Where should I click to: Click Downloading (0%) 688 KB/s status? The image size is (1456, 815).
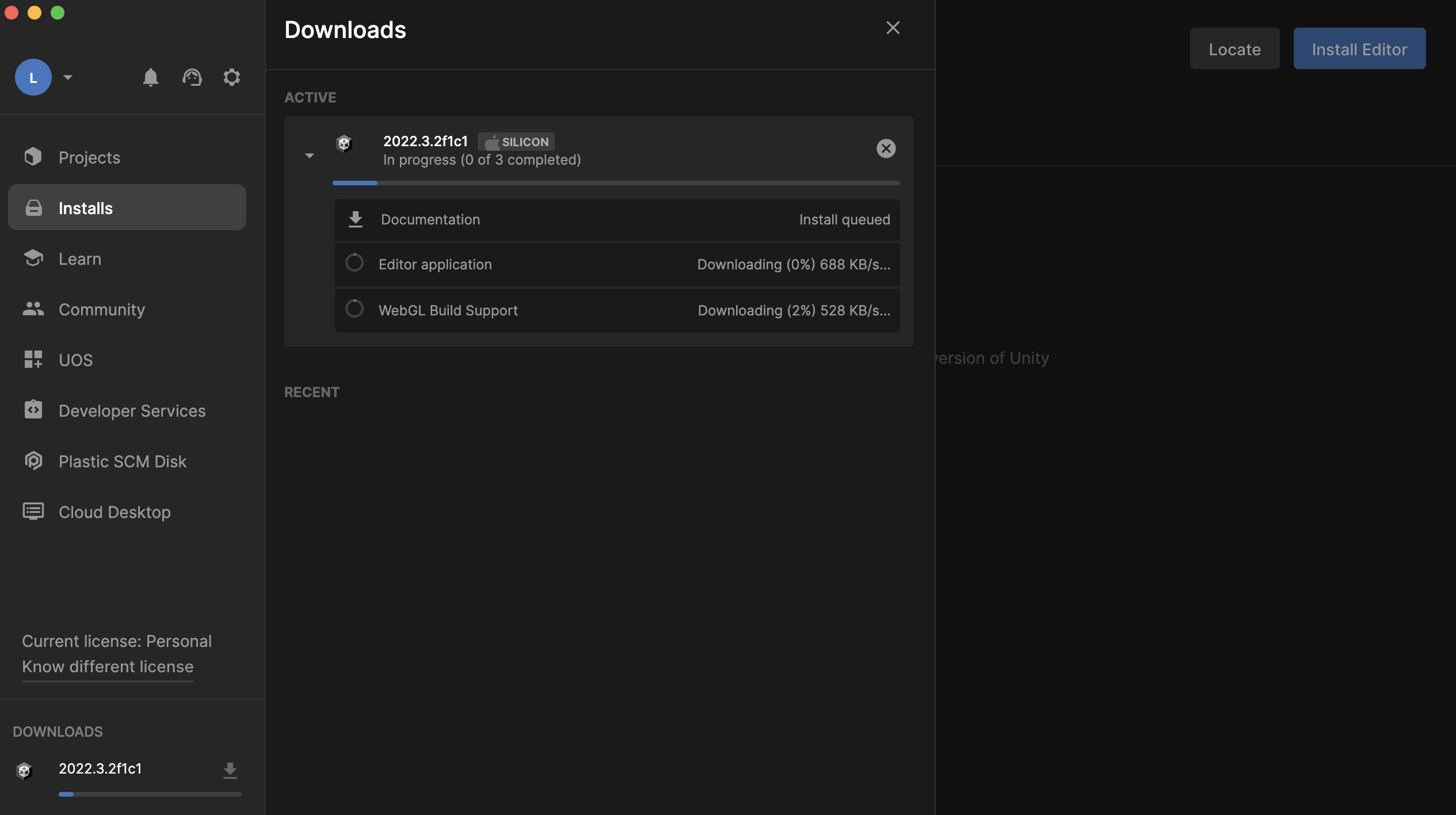[x=794, y=264]
